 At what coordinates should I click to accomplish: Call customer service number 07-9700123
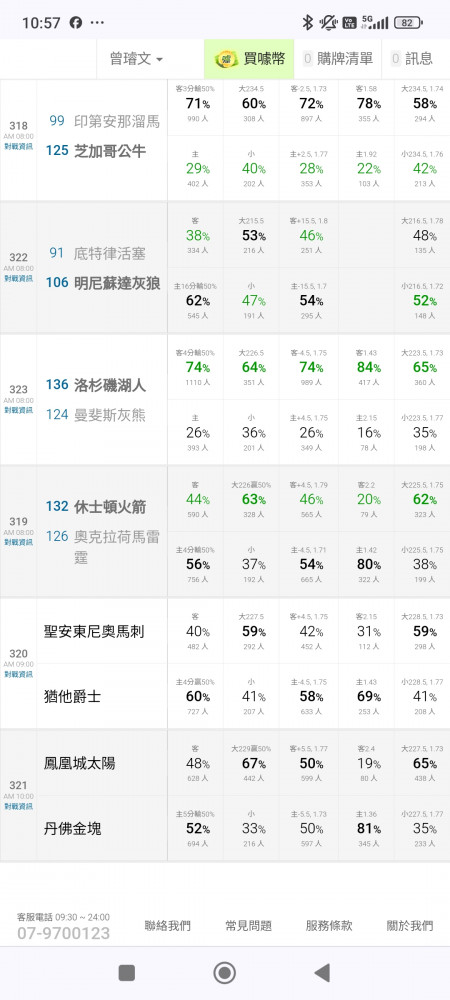[x=64, y=934]
